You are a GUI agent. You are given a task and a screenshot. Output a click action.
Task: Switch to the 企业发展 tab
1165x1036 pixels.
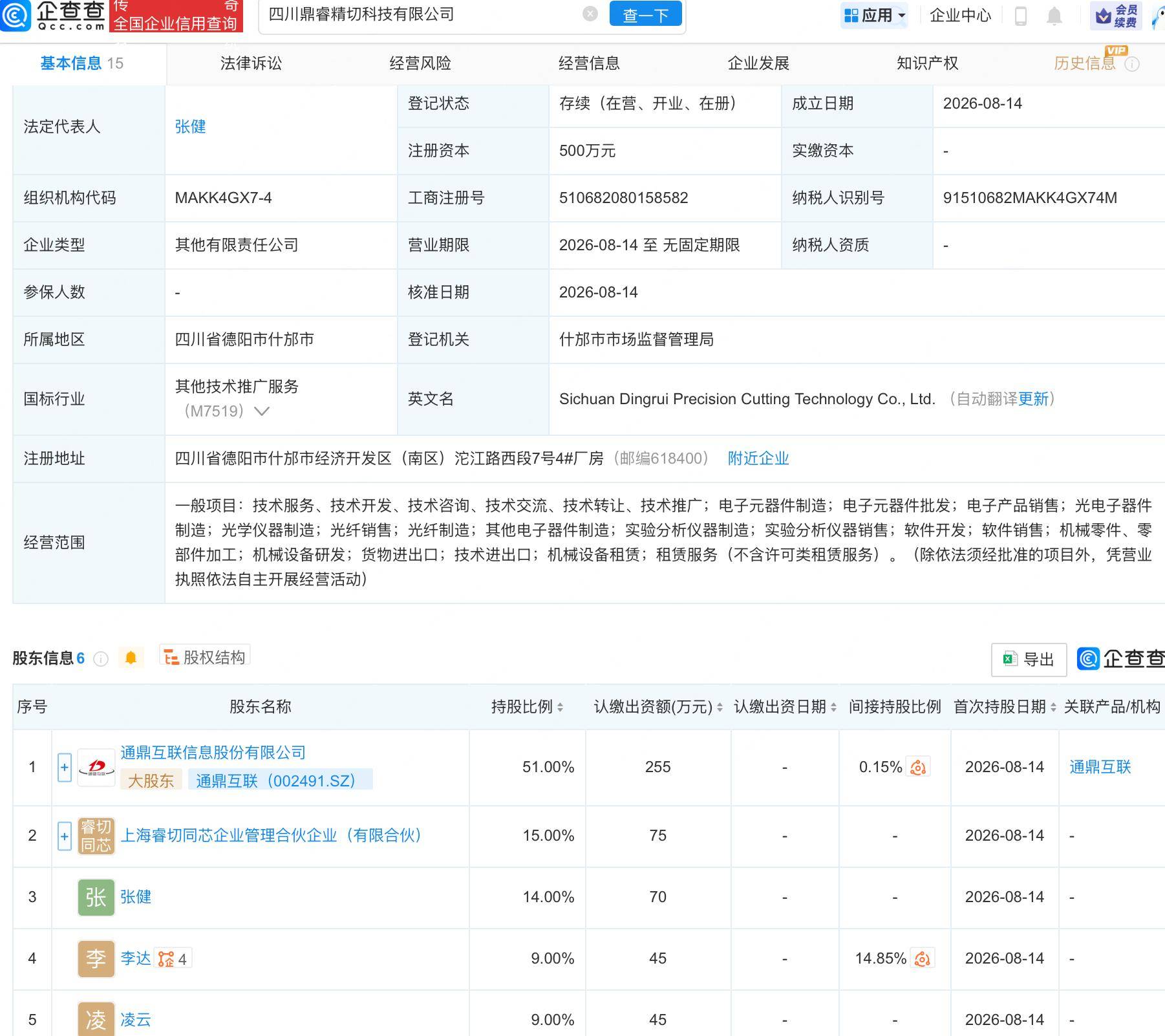tap(758, 63)
